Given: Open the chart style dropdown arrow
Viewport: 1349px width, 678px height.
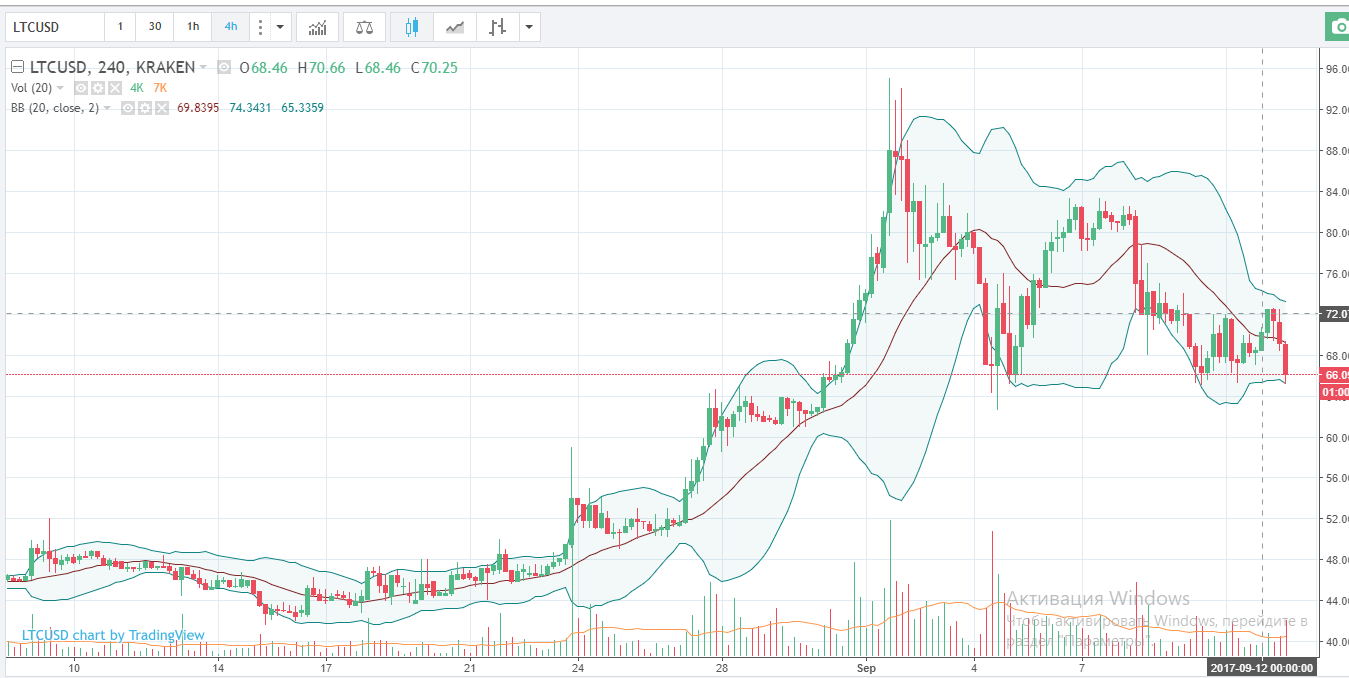Looking at the screenshot, I should pyautogui.click(x=528, y=27).
